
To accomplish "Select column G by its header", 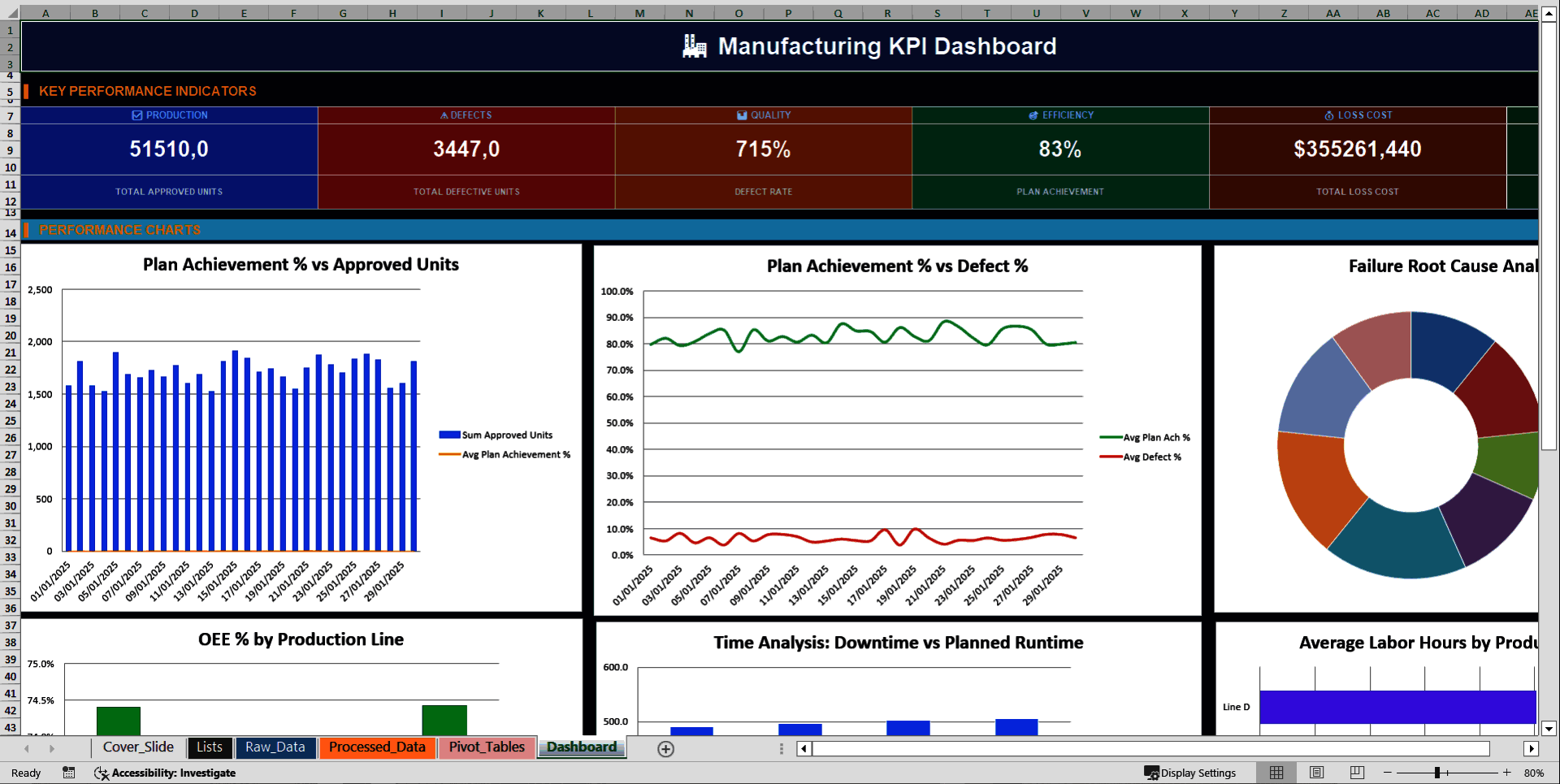I will tap(342, 12).
